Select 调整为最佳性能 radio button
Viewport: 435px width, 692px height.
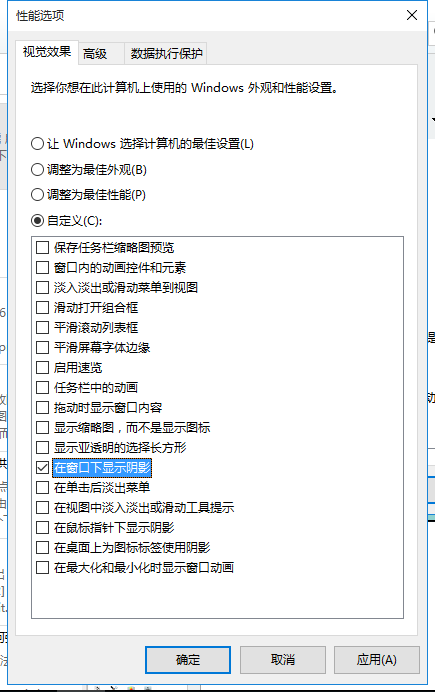[38, 195]
